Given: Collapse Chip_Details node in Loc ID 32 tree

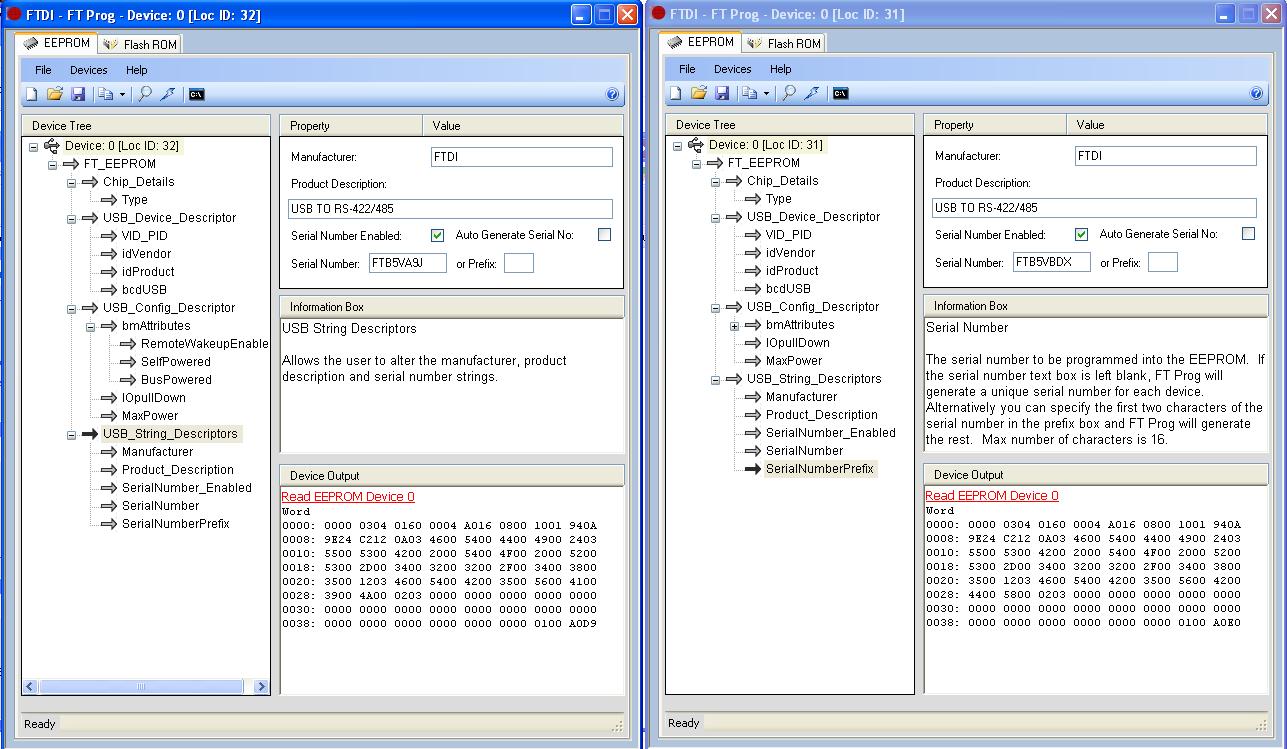Looking at the screenshot, I should click(71, 182).
